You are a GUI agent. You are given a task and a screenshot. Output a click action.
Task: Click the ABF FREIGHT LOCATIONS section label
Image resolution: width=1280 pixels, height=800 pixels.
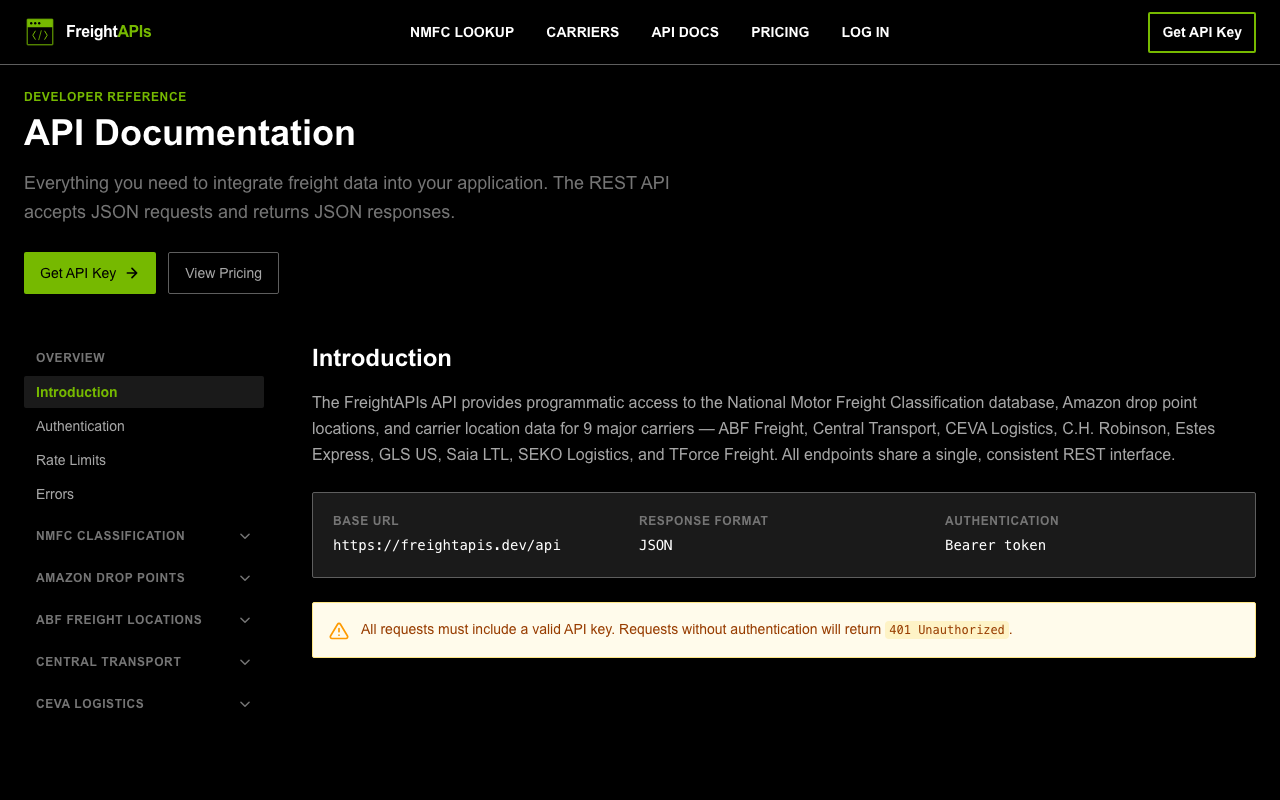[x=119, y=620]
